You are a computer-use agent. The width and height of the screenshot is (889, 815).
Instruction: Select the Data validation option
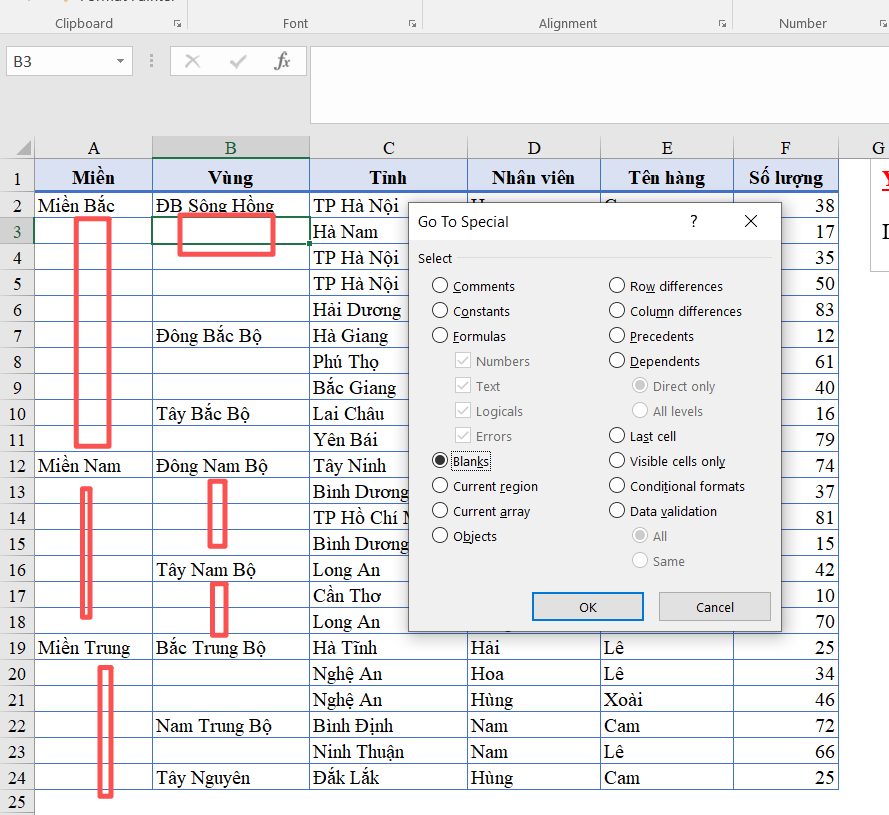[617, 511]
